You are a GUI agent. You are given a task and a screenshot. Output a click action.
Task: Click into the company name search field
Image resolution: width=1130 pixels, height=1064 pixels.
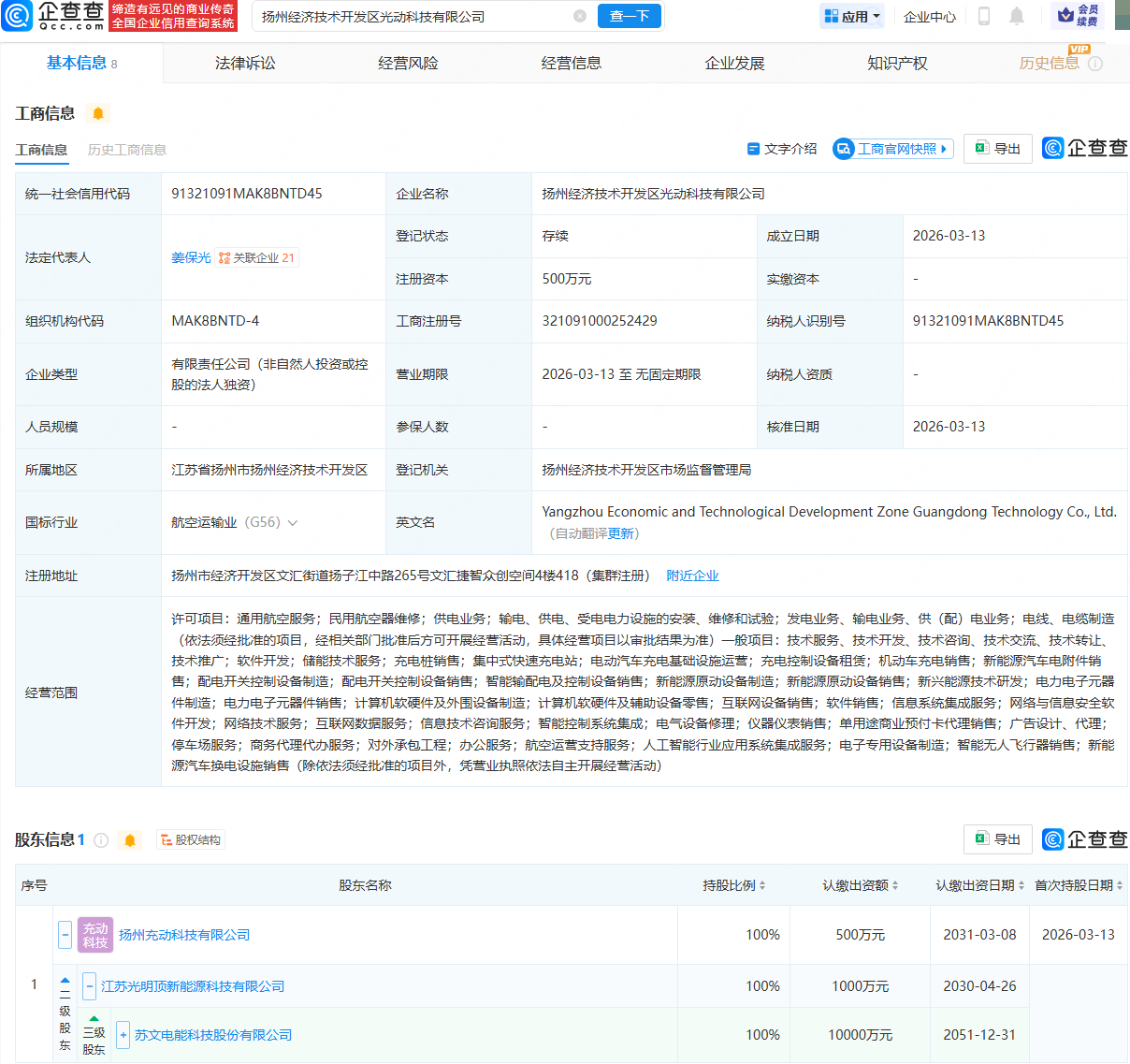tap(412, 17)
